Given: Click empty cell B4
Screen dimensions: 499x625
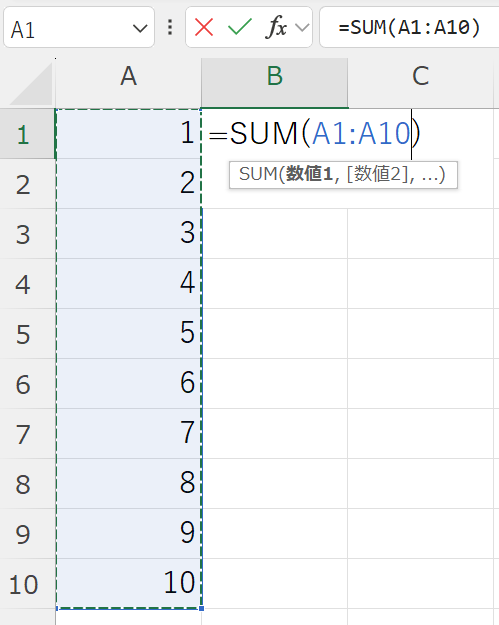Looking at the screenshot, I should pyautogui.click(x=275, y=283).
